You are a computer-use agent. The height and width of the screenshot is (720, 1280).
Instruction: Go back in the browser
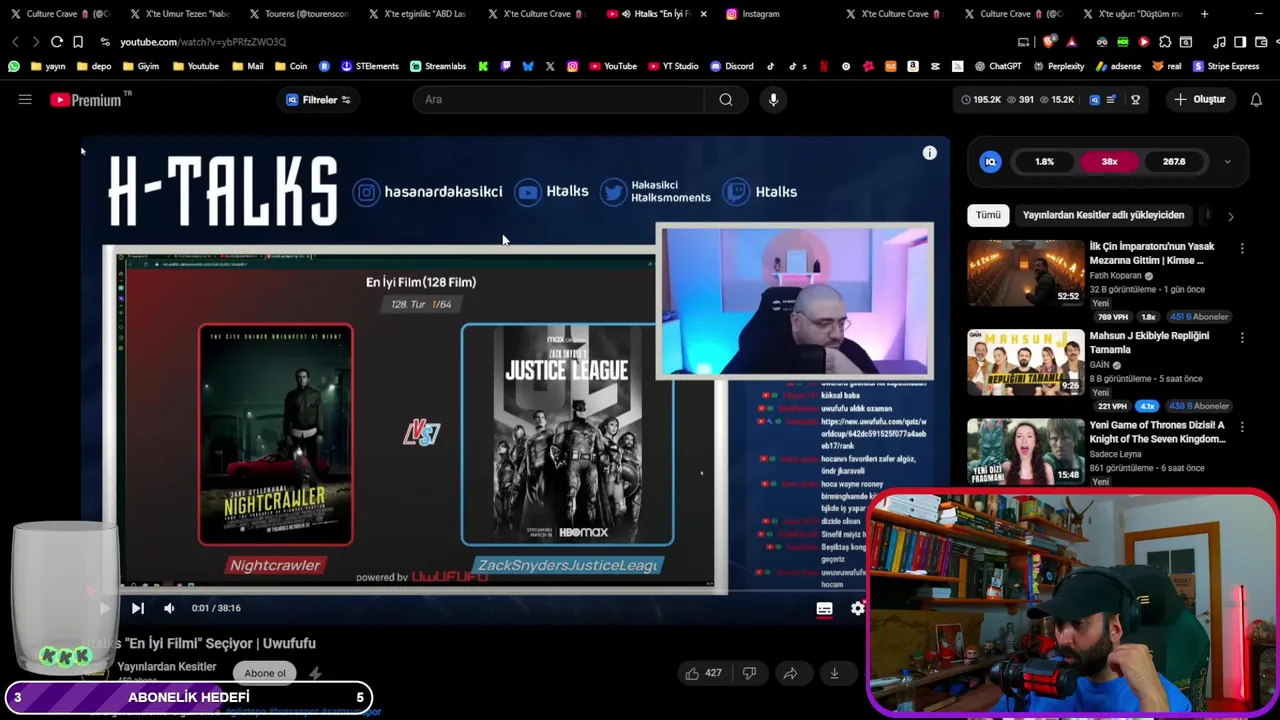click(x=15, y=42)
